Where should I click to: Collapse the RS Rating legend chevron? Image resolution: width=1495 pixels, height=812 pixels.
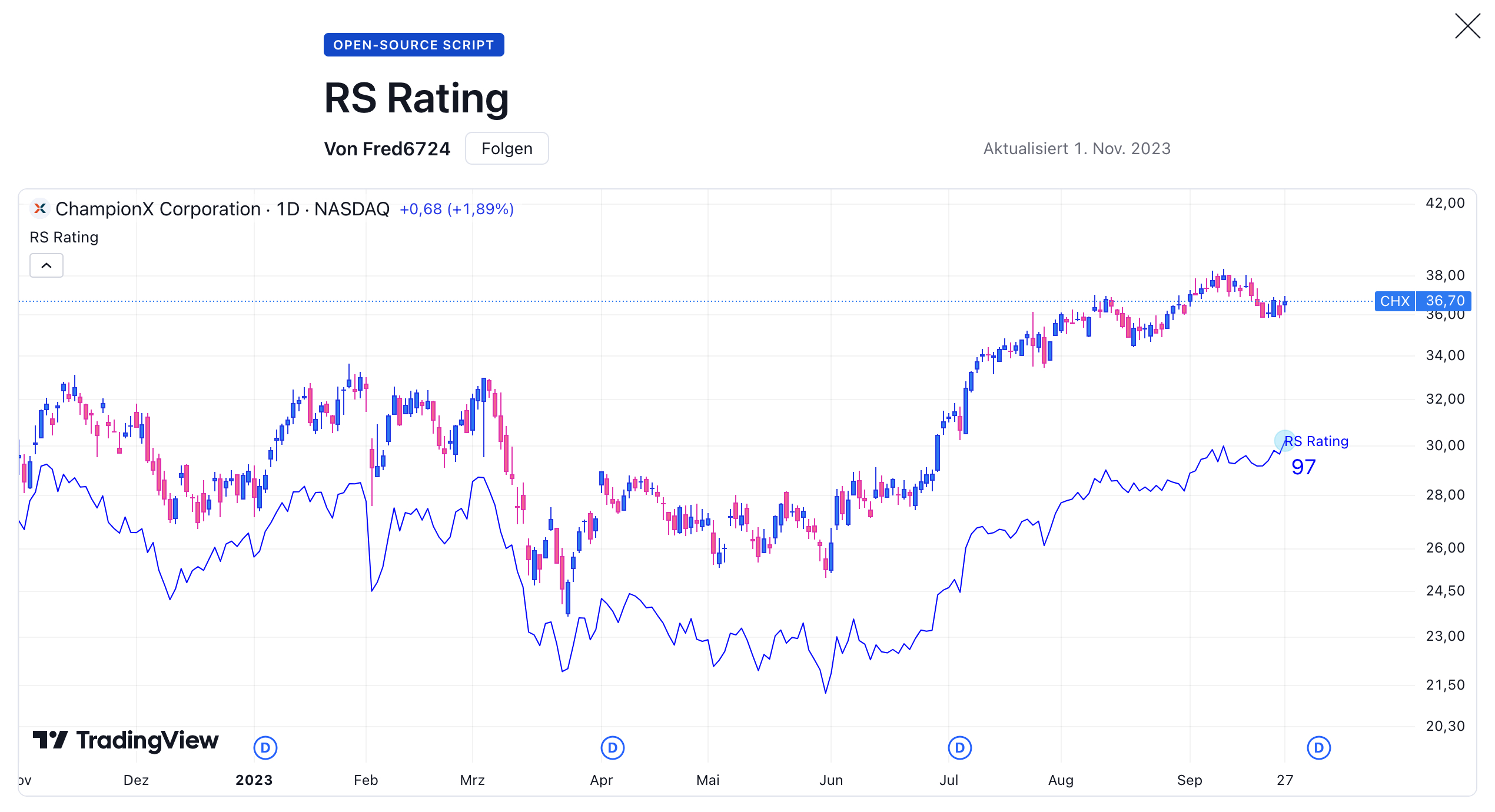46,265
